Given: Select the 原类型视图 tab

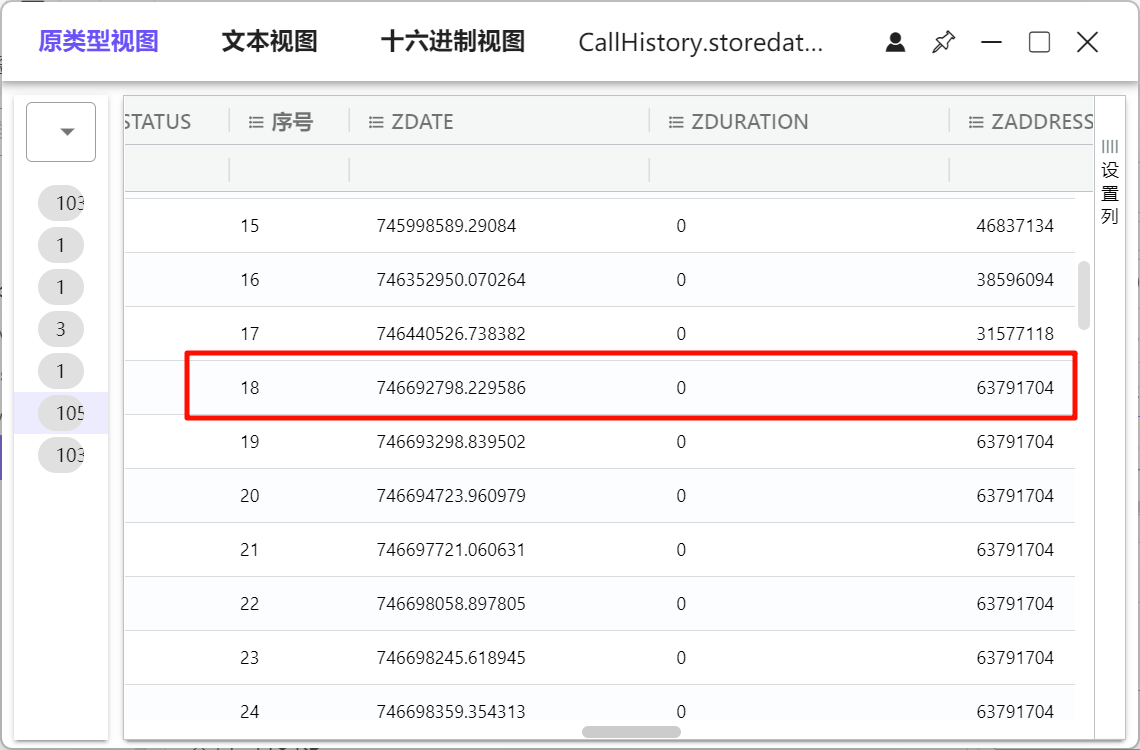Looking at the screenshot, I should (98, 42).
